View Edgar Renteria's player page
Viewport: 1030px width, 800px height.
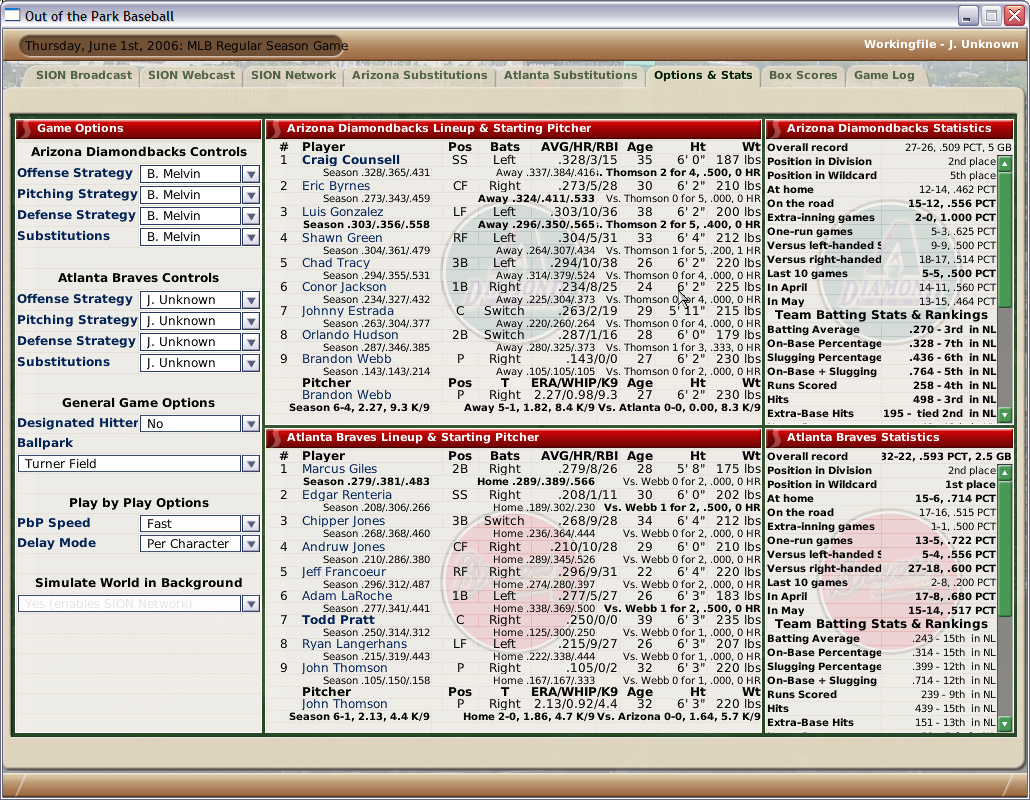pos(347,495)
